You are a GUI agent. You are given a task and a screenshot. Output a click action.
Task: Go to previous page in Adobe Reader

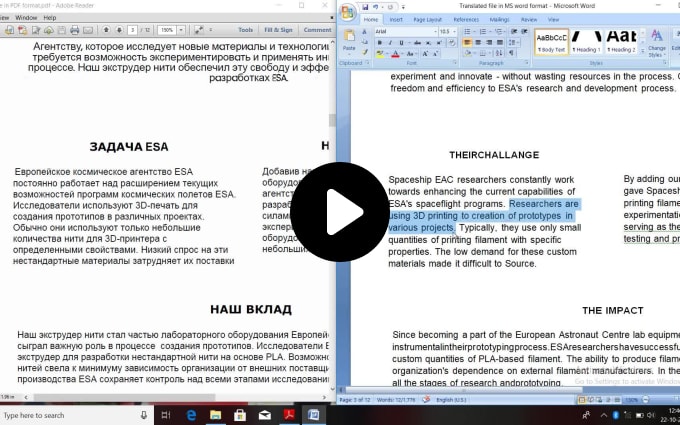[106, 30]
